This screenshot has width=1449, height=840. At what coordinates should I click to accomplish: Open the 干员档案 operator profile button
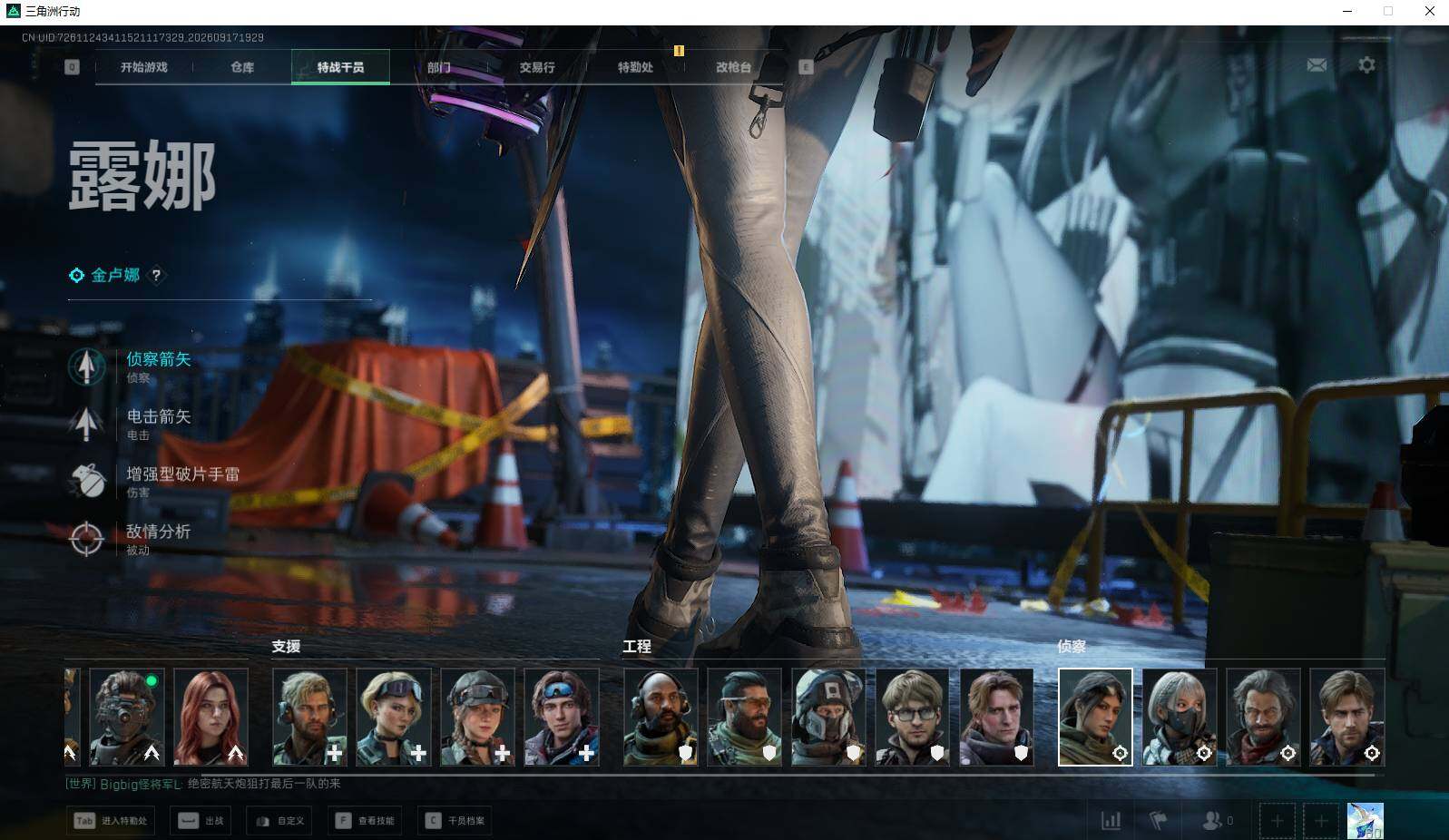coord(455,821)
